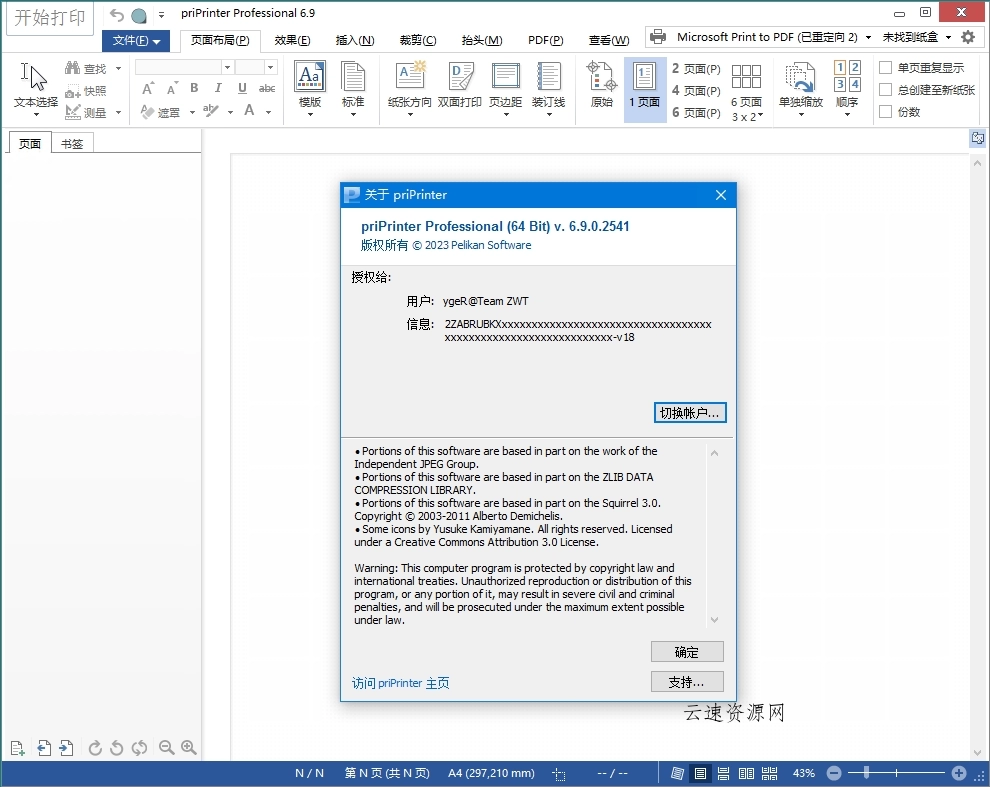
Task: Enable the 份数 (copies) checkbox
Action: coord(885,111)
